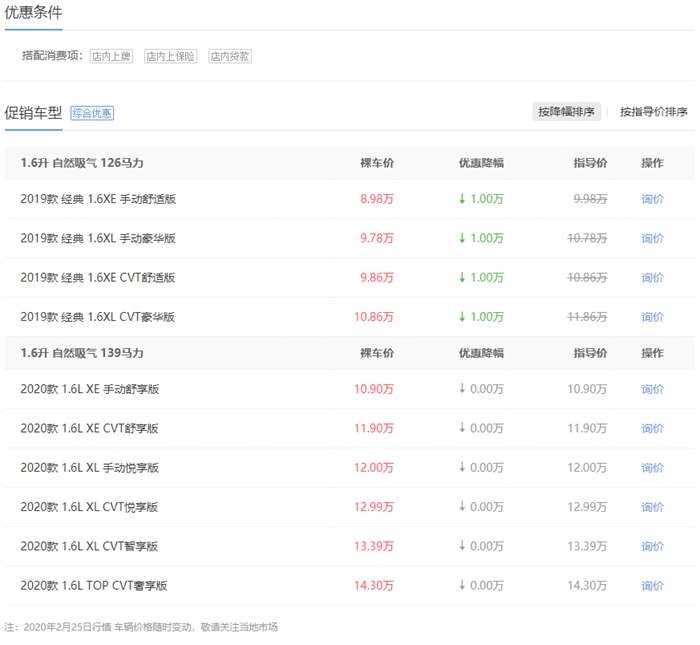Open 2020款 1.6L XL CVT智享版 model
This screenshot has height=645, width=700.
tap(89, 546)
